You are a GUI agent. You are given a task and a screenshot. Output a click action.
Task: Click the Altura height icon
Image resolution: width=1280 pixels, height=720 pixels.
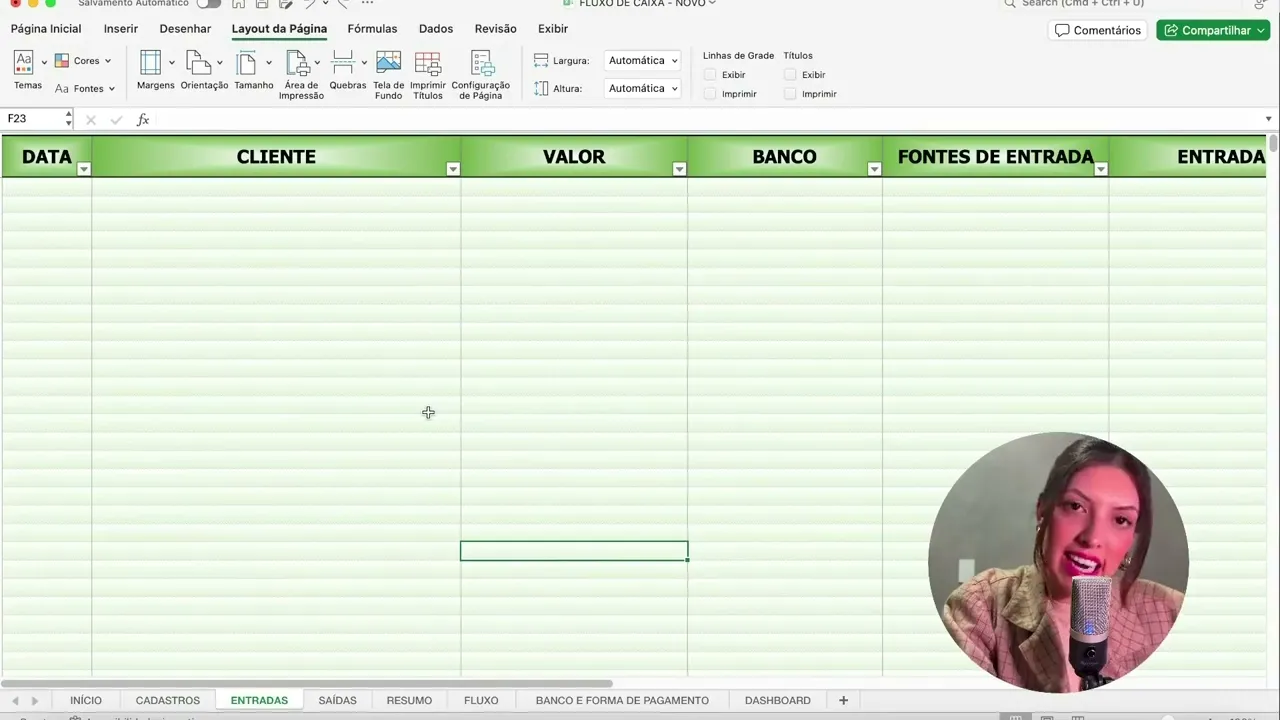coord(541,89)
